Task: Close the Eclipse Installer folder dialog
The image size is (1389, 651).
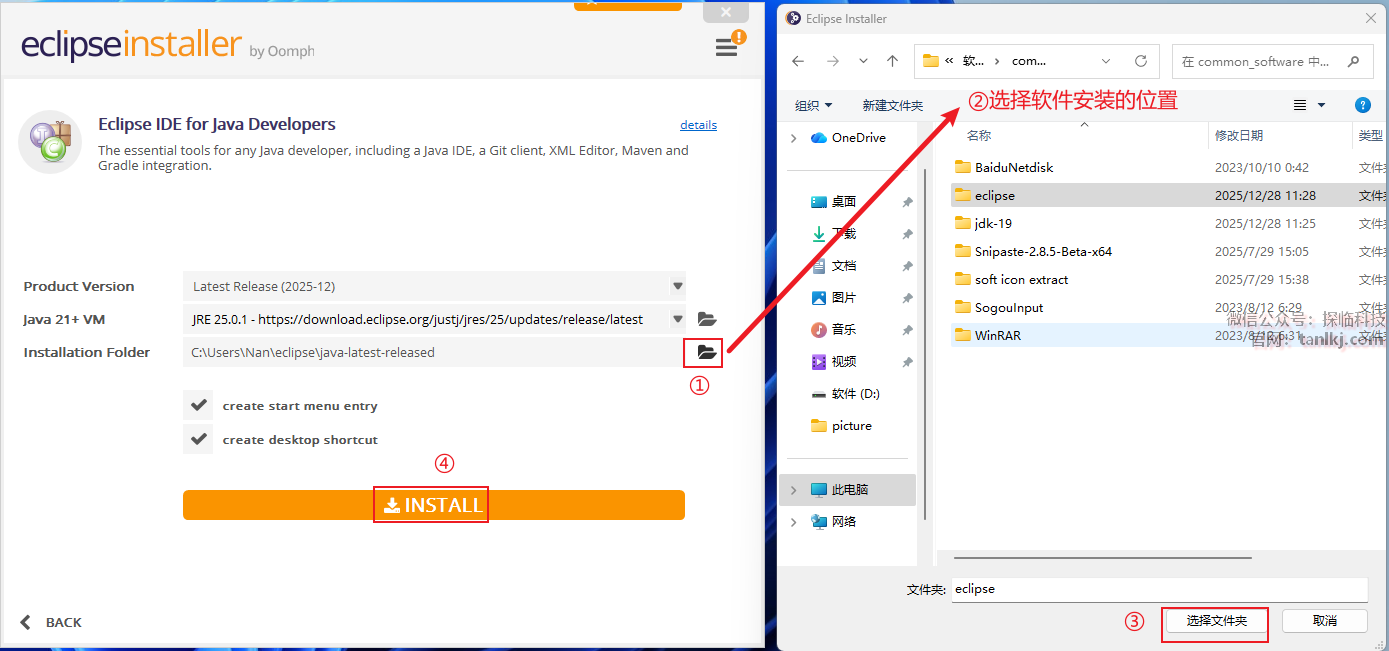Action: pos(1369,18)
